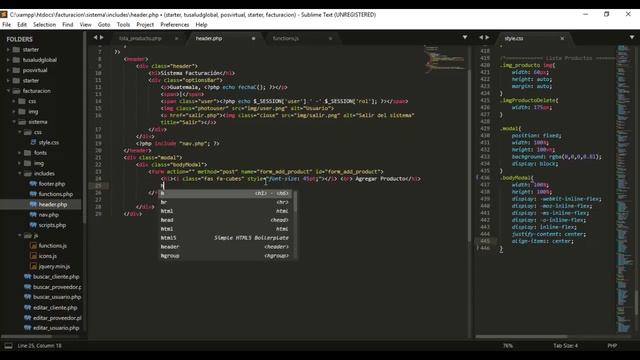Click the right pane horizontal scrollbar
Screen dimensions: 640x360
(521, 337)
